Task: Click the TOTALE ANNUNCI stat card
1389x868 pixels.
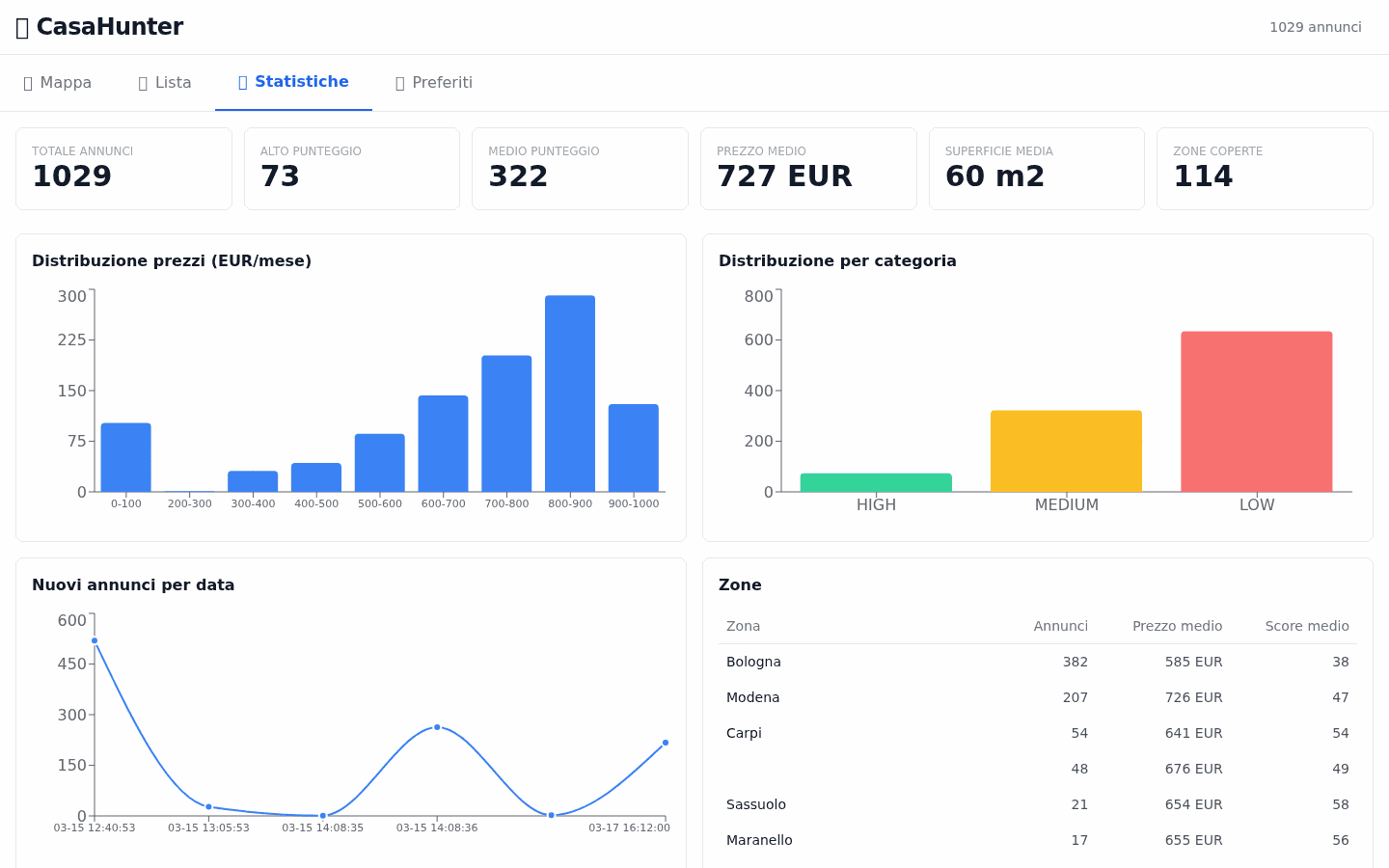Action: (x=123, y=168)
